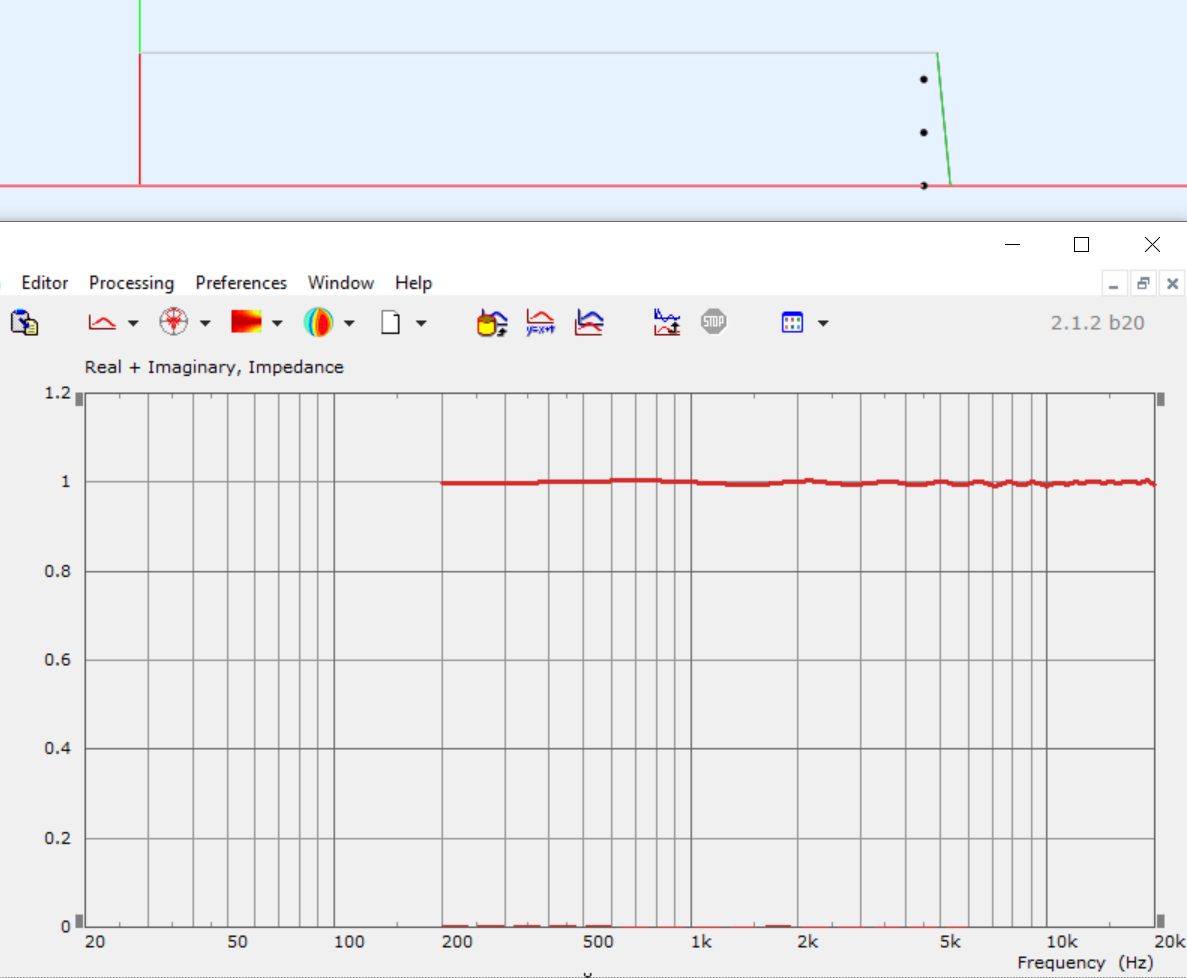Click the middle black dot in background window

tap(924, 132)
